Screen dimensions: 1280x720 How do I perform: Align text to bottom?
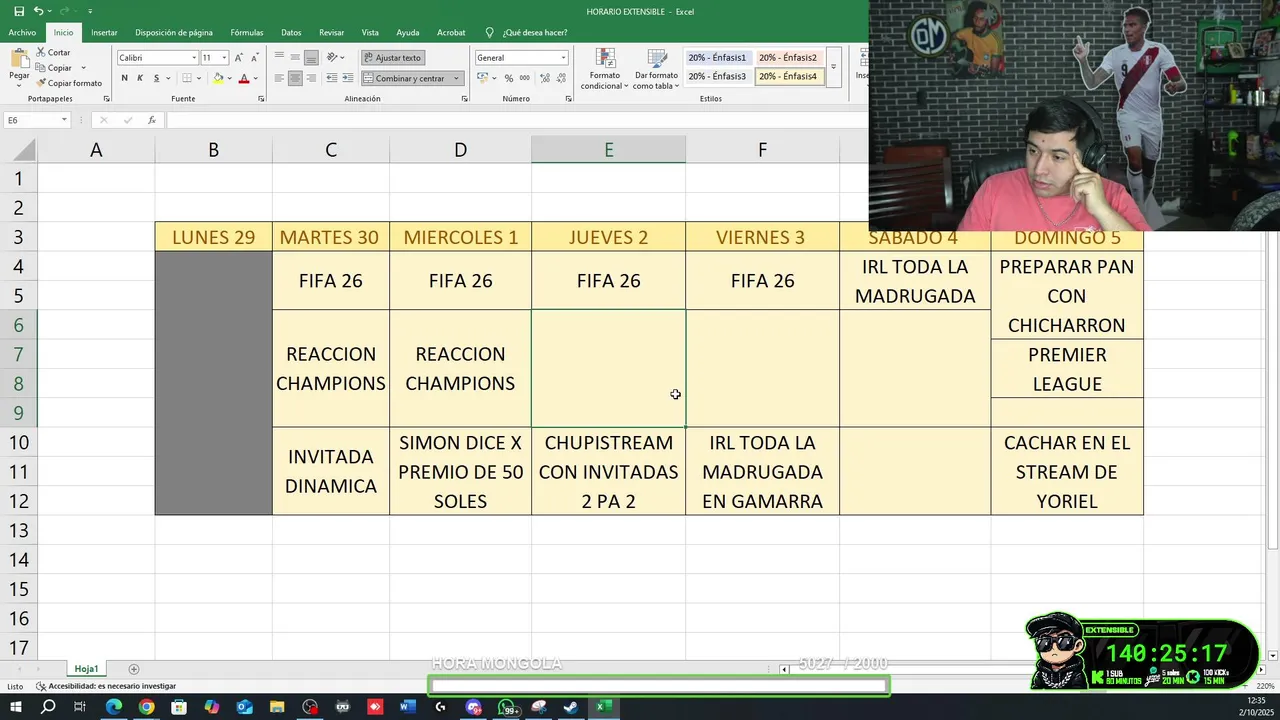311,57
